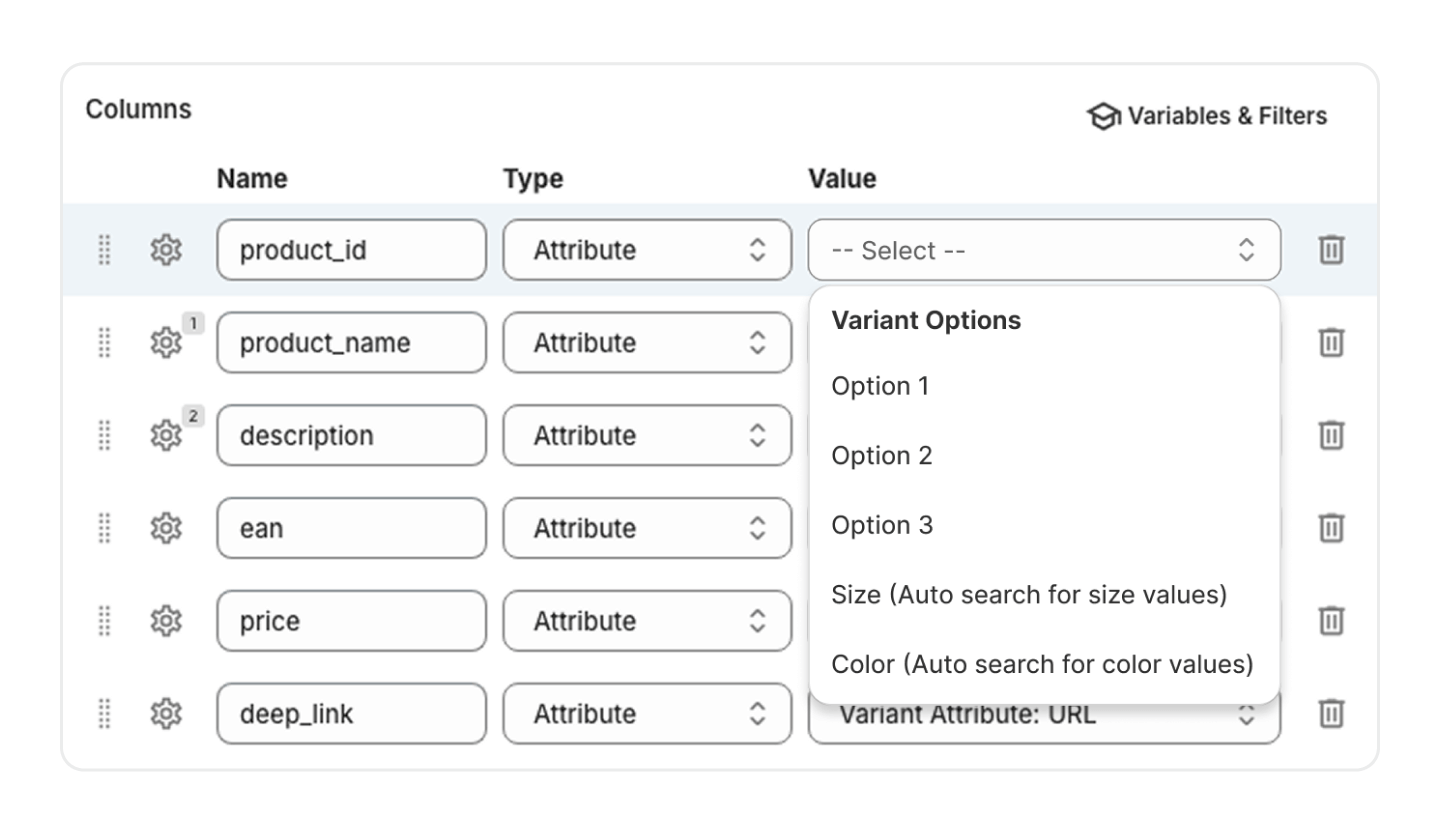This screenshot has width=1440, height=831.
Task: Open settings gear for product_id row
Action: click(165, 250)
